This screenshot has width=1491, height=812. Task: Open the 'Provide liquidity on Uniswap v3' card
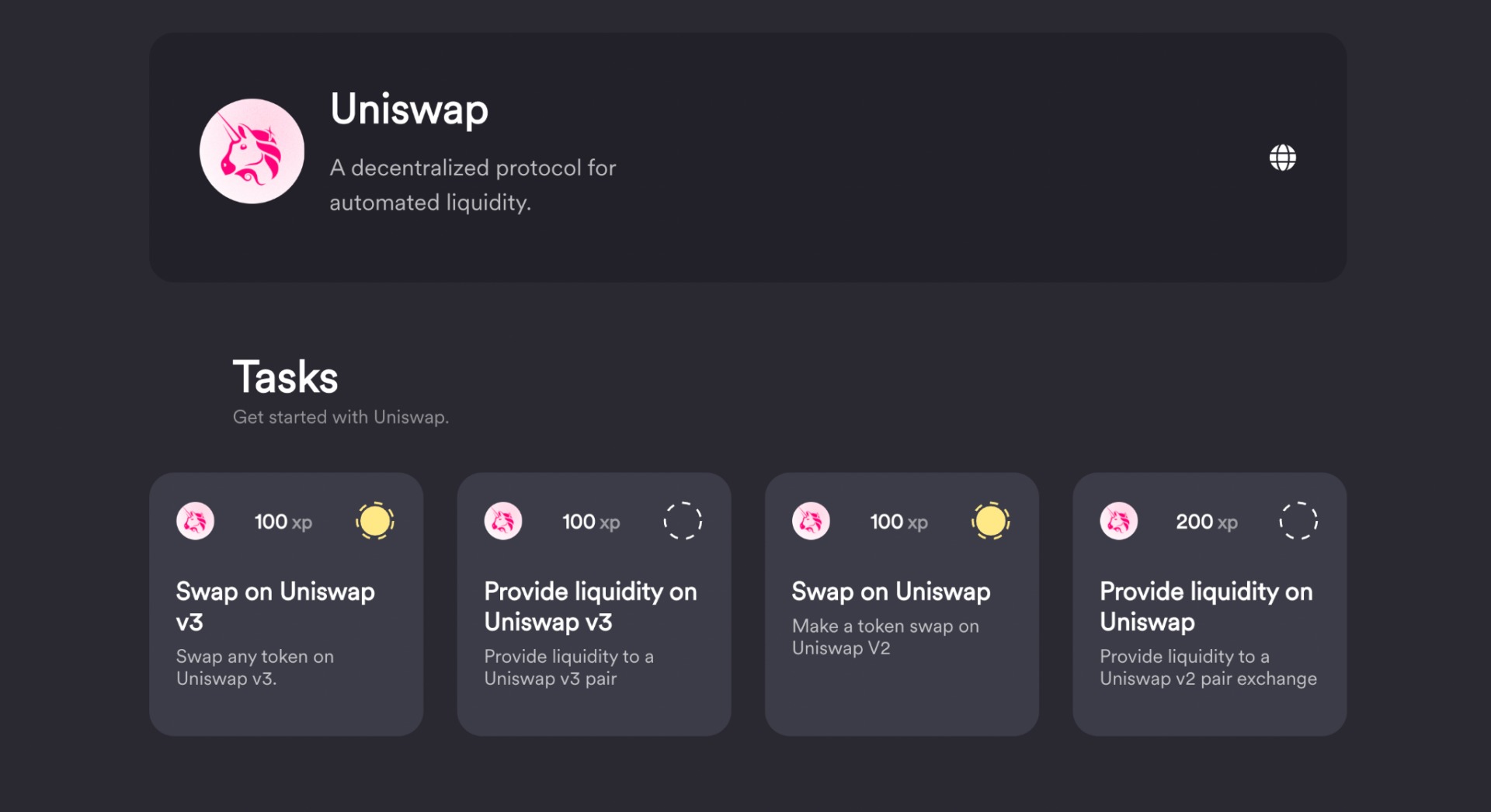click(594, 604)
